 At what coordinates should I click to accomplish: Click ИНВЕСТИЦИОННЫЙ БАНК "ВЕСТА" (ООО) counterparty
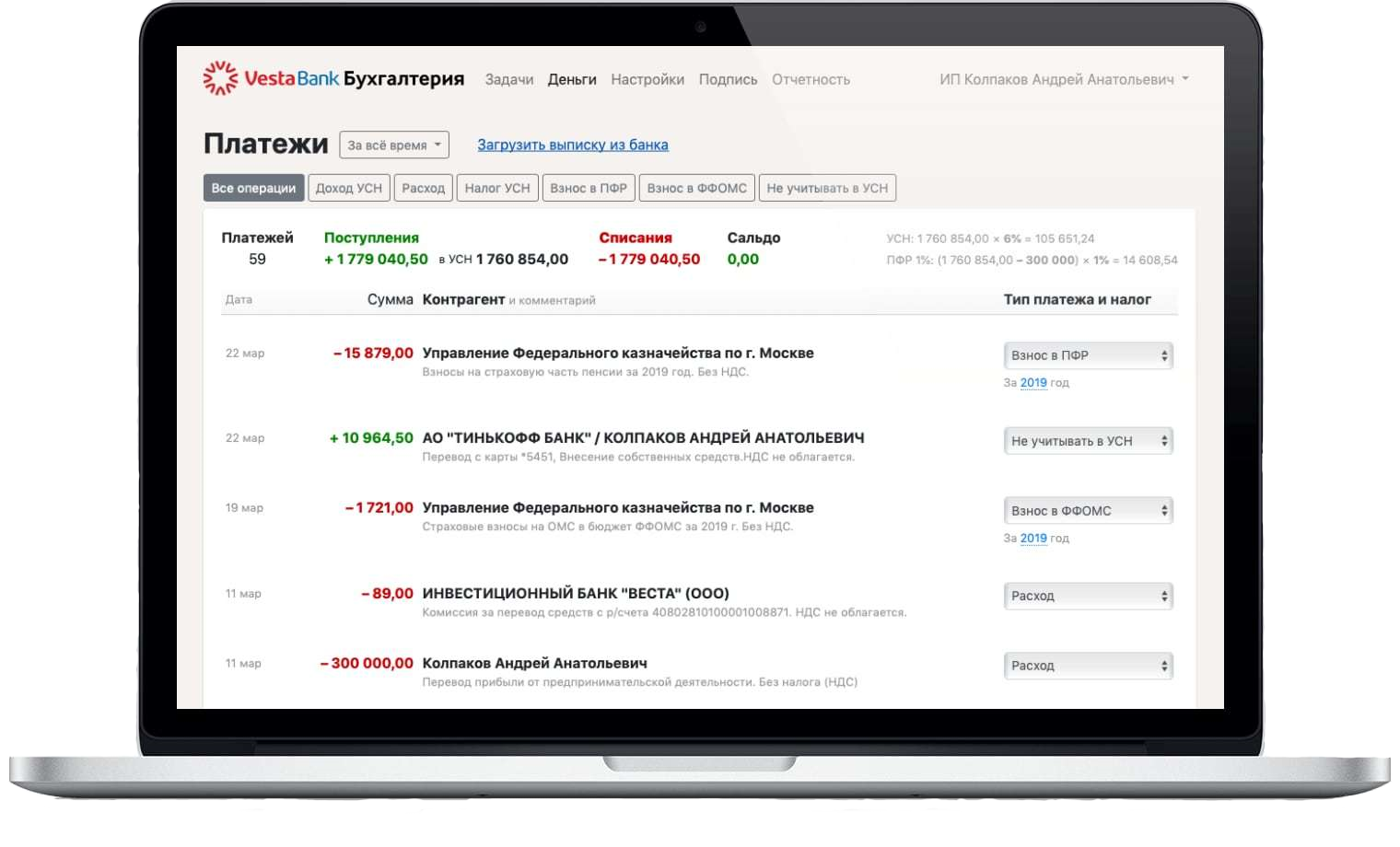pos(576,594)
